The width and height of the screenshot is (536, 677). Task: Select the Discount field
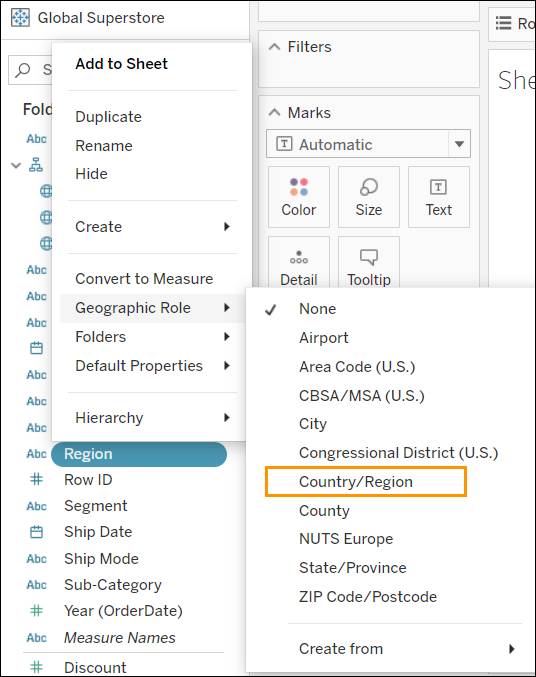click(95, 667)
